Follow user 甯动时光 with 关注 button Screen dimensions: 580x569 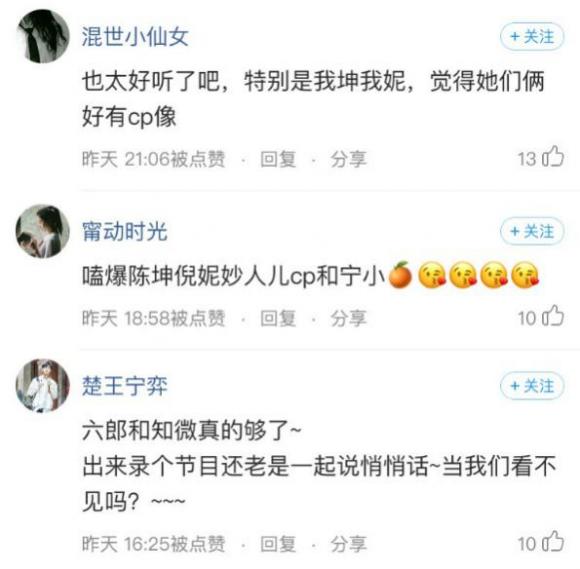(532, 231)
